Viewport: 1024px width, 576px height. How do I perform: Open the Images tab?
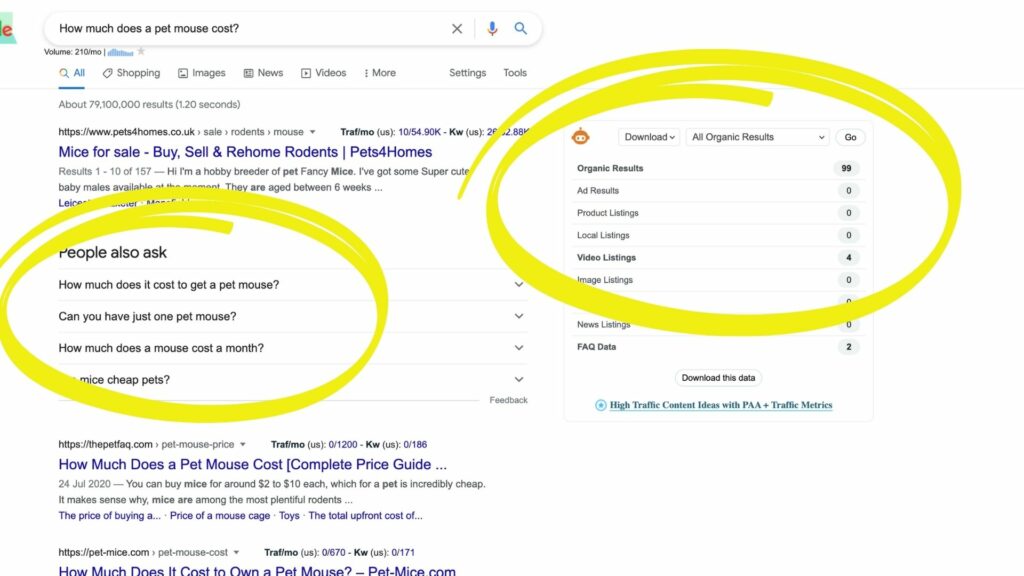(202, 73)
